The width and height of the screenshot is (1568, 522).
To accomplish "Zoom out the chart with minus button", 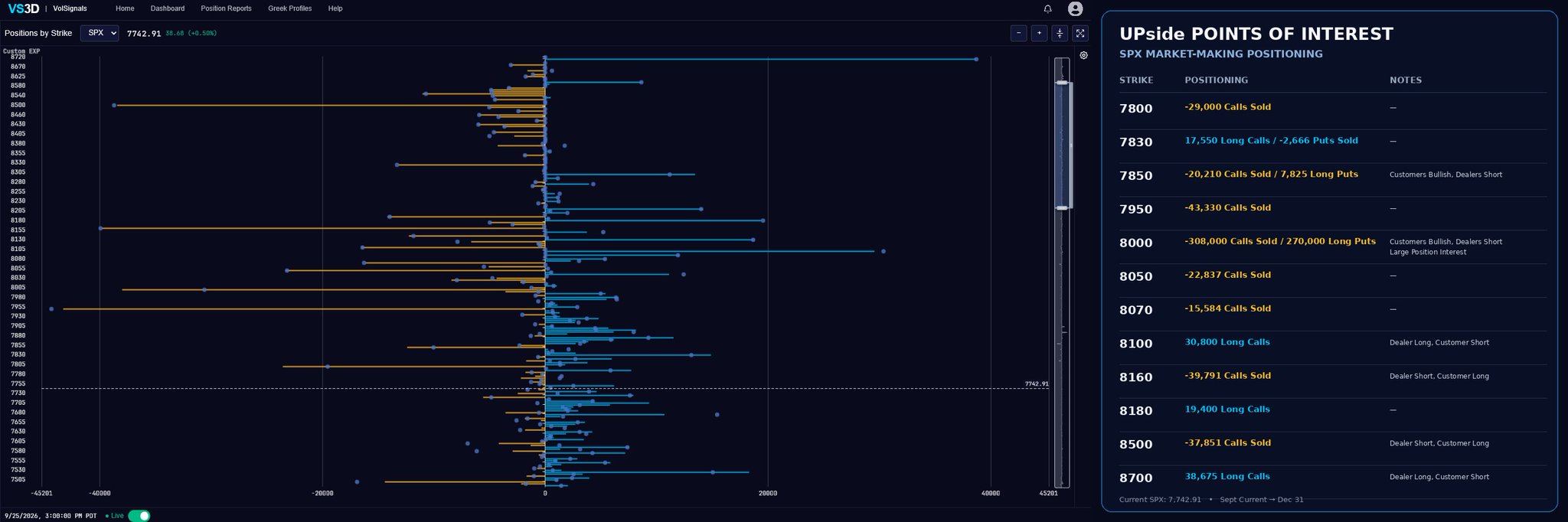I will pyautogui.click(x=1018, y=33).
